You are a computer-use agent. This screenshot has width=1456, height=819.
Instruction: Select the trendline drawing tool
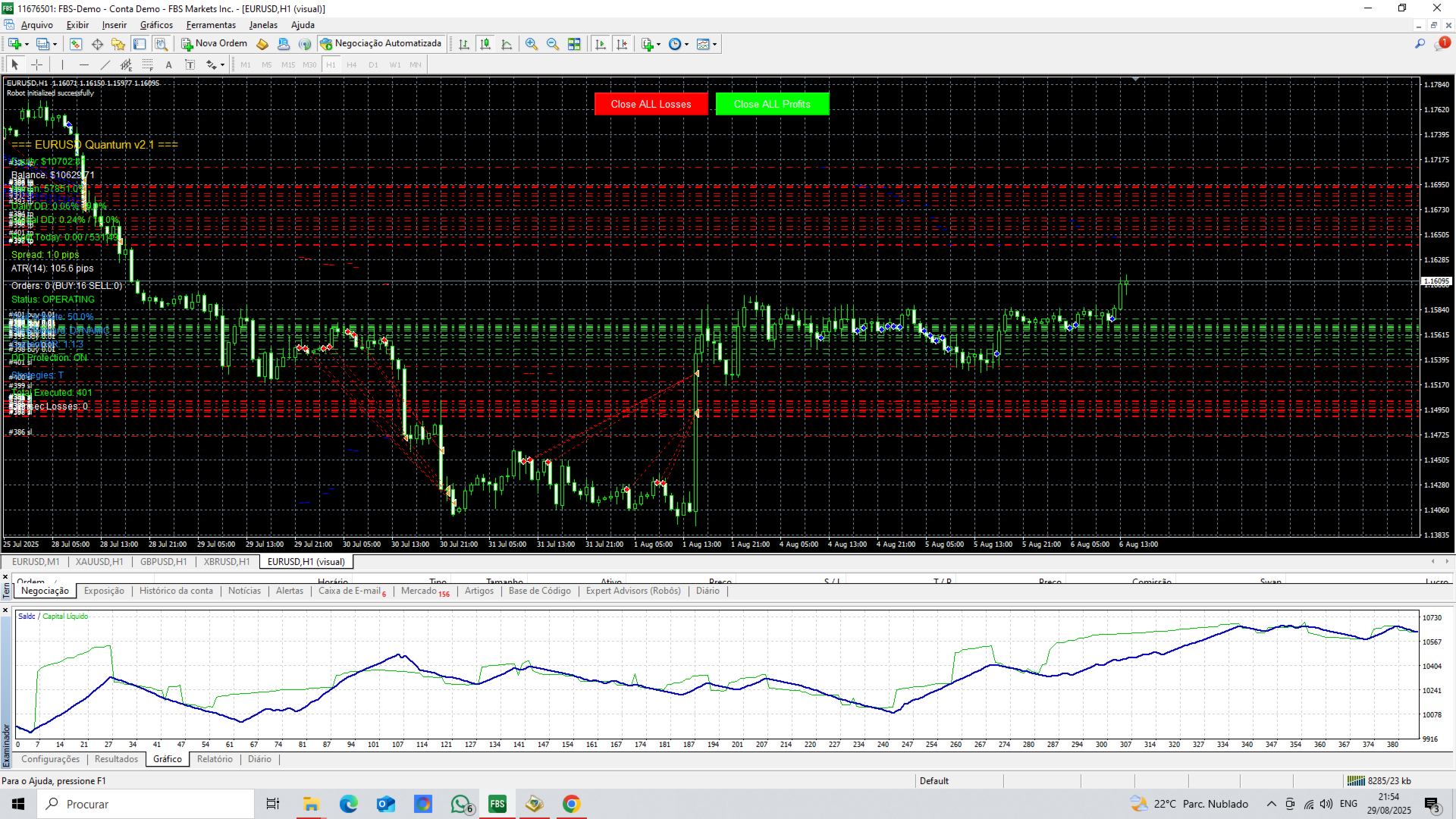pyautogui.click(x=105, y=65)
